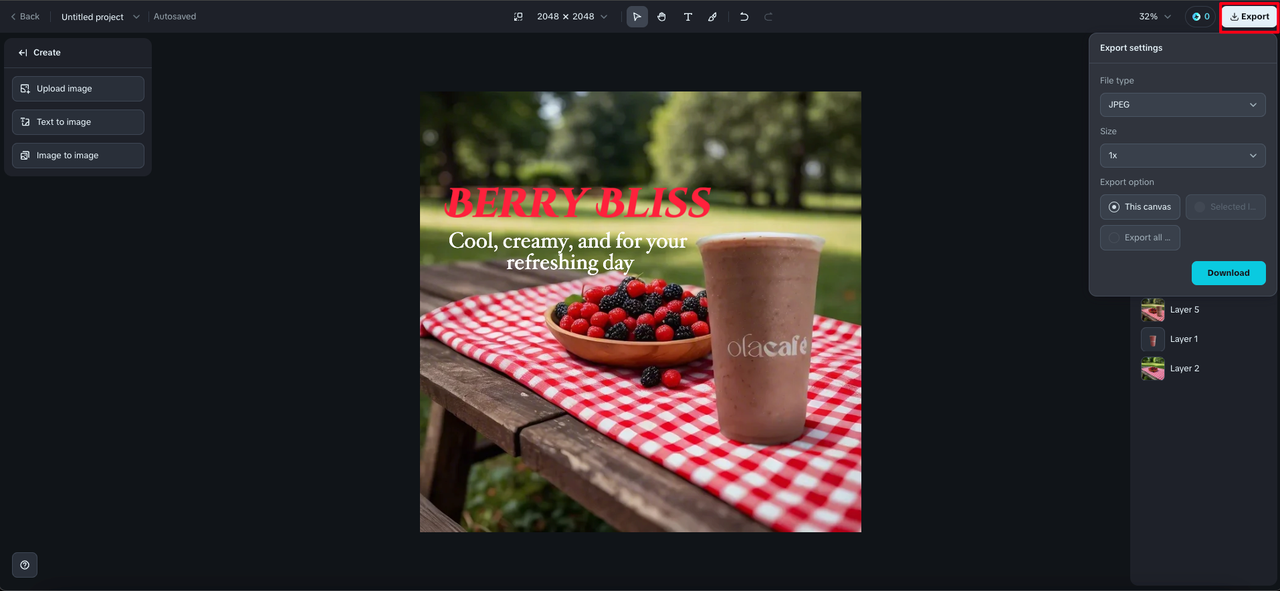Screen dimensions: 1280x591
Task: Select the This canvas export option
Action: coord(1140,207)
